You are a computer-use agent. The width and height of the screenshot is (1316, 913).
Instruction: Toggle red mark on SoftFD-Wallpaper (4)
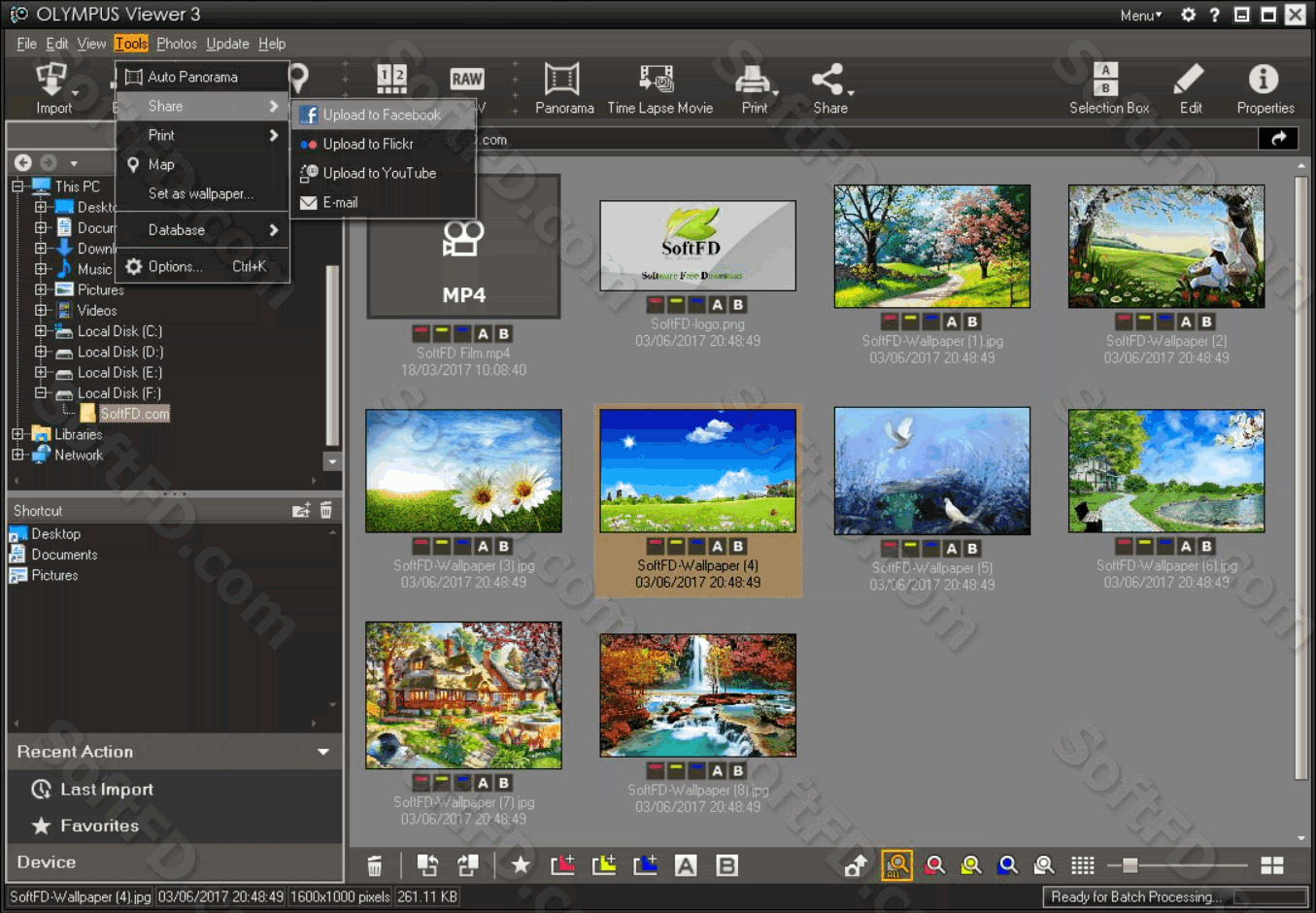656,547
